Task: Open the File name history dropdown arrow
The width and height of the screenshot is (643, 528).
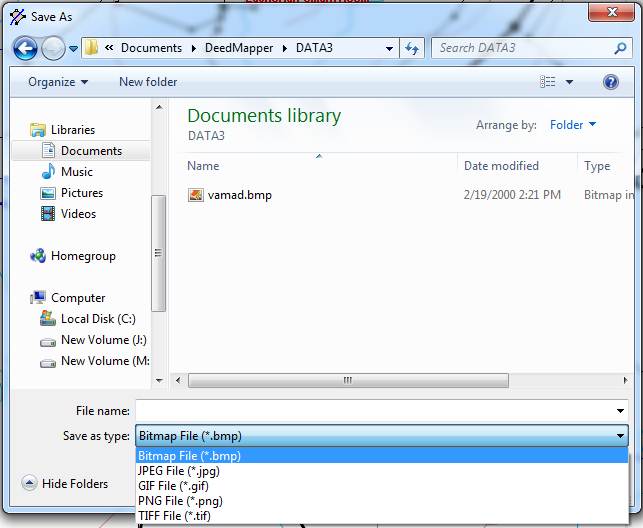Action: [620, 411]
